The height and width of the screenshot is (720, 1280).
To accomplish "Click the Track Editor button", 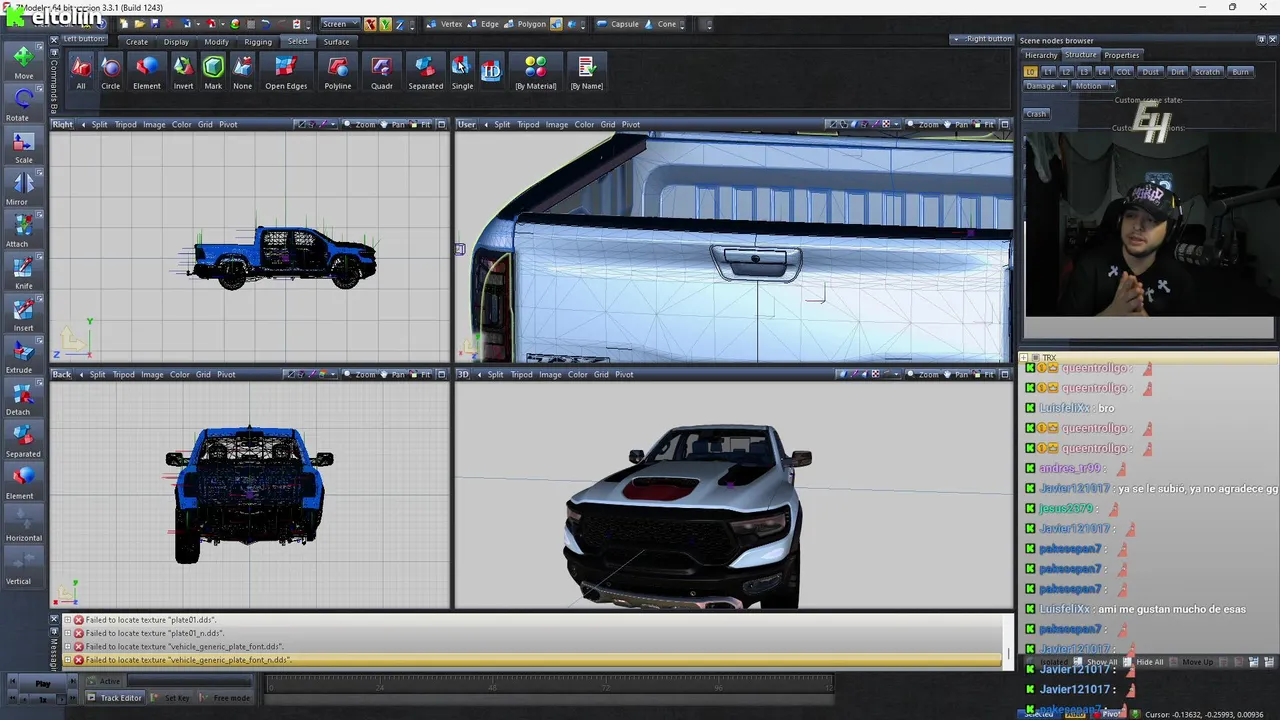I will coord(115,698).
